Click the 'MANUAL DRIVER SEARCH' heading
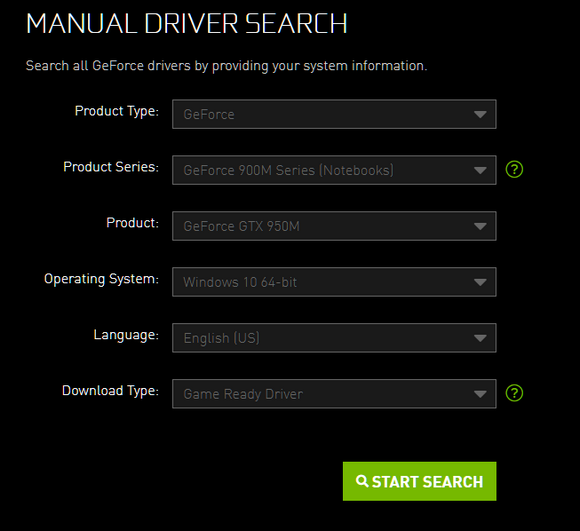Viewport: 580px width, 531px height. point(187,24)
